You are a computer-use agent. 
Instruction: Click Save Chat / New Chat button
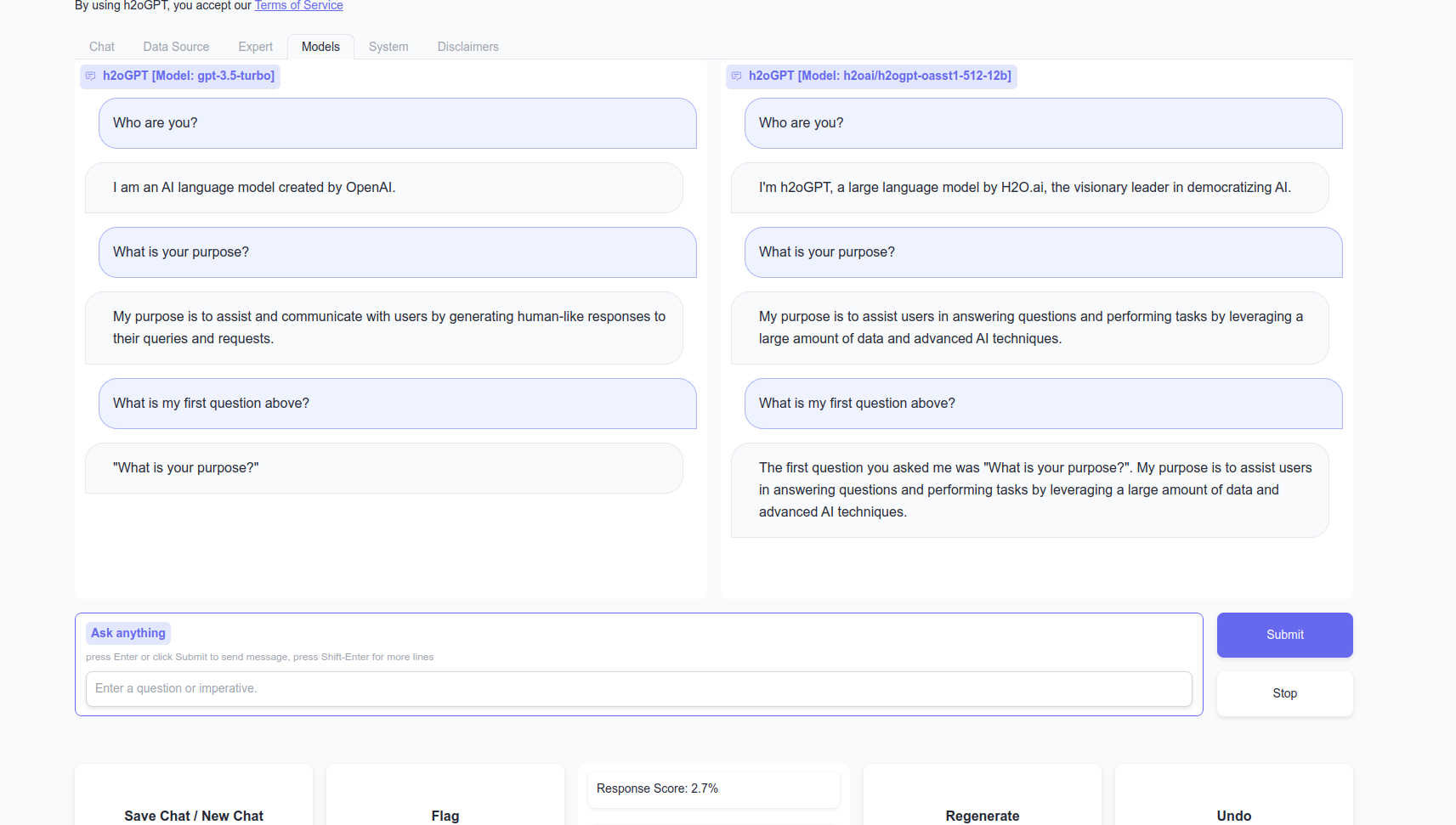tap(194, 815)
